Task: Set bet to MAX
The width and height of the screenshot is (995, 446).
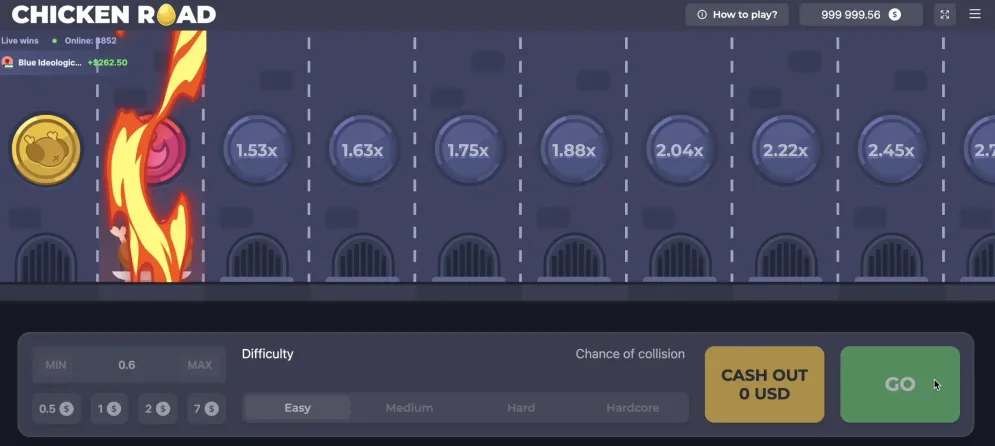Action: click(200, 365)
